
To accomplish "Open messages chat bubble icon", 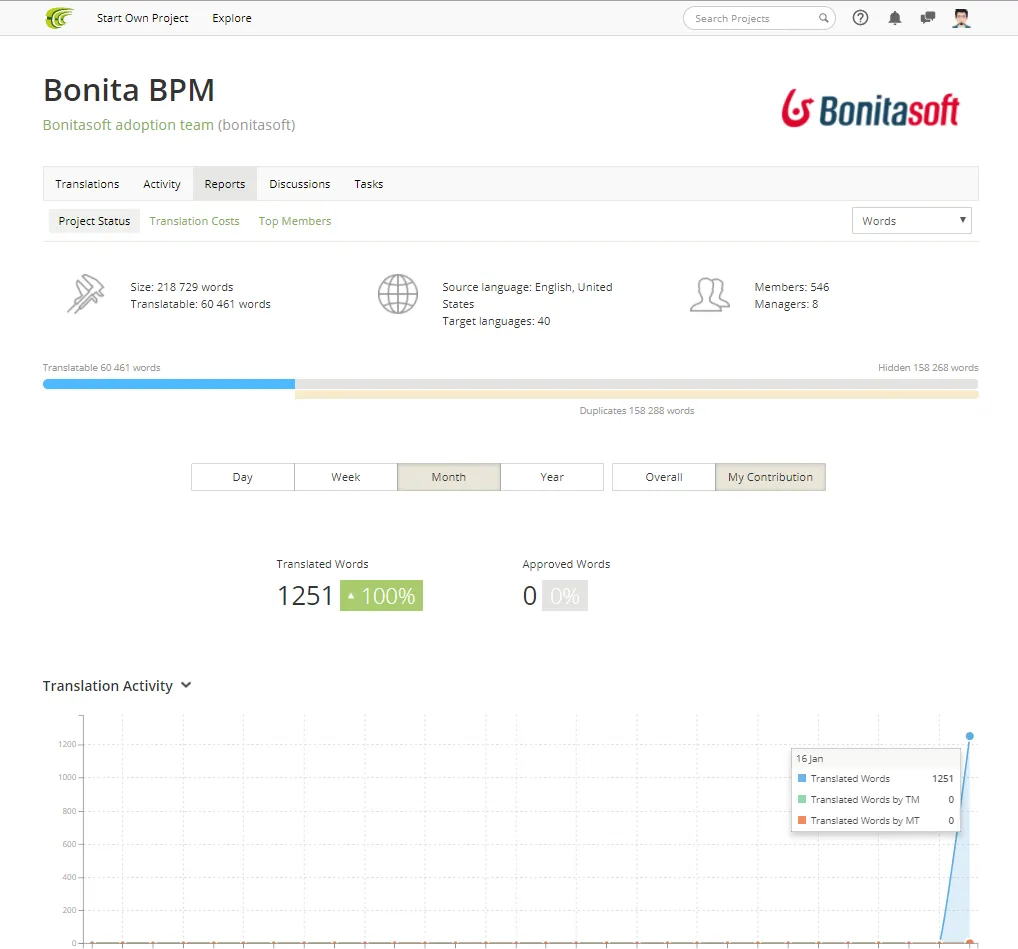I will (x=928, y=18).
